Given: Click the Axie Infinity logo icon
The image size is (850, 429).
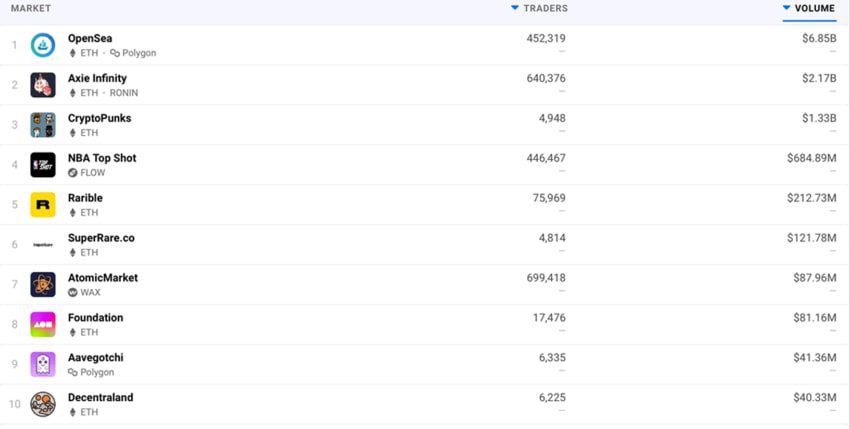Looking at the screenshot, I should tap(43, 85).
